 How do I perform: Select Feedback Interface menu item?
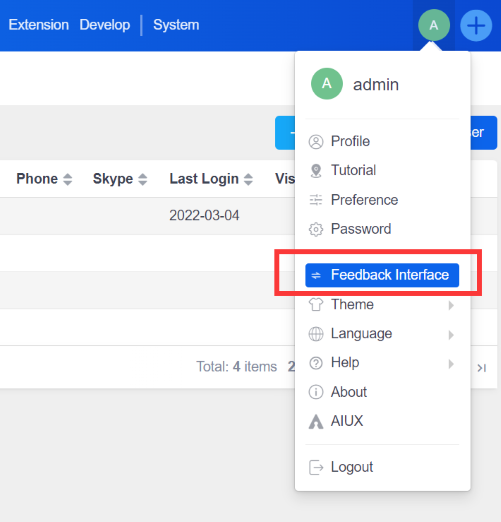(382, 275)
